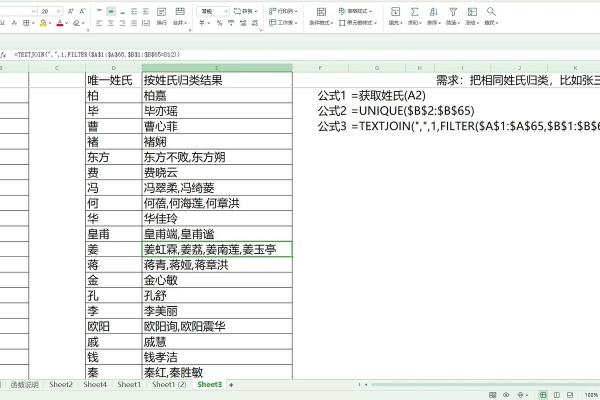This screenshot has width=600, height=400.
Task: Apply distributed alignment
Action: 146,23
